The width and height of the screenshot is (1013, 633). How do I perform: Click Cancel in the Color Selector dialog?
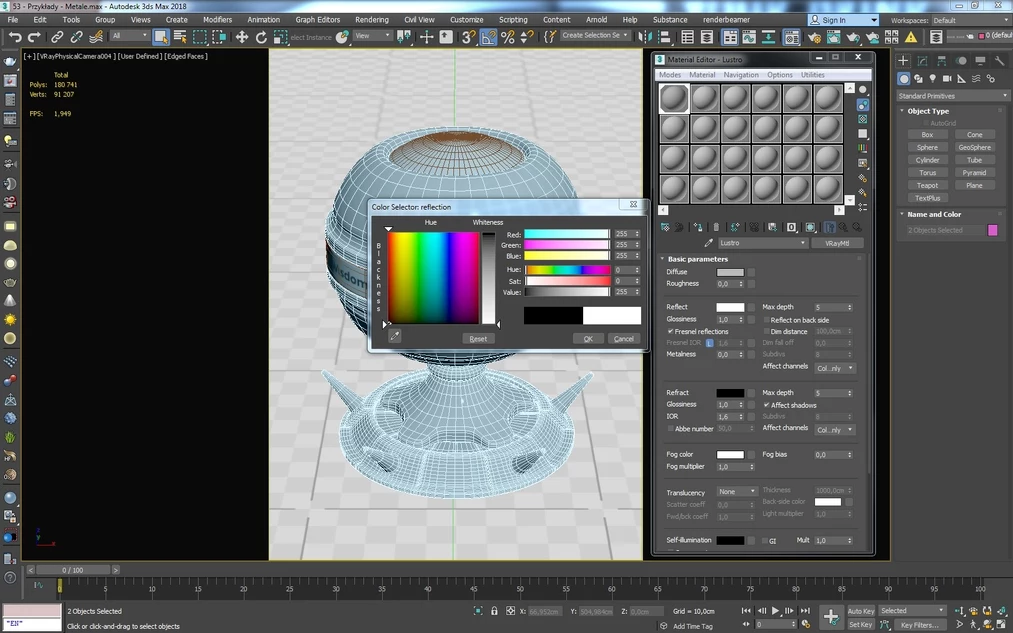[623, 338]
